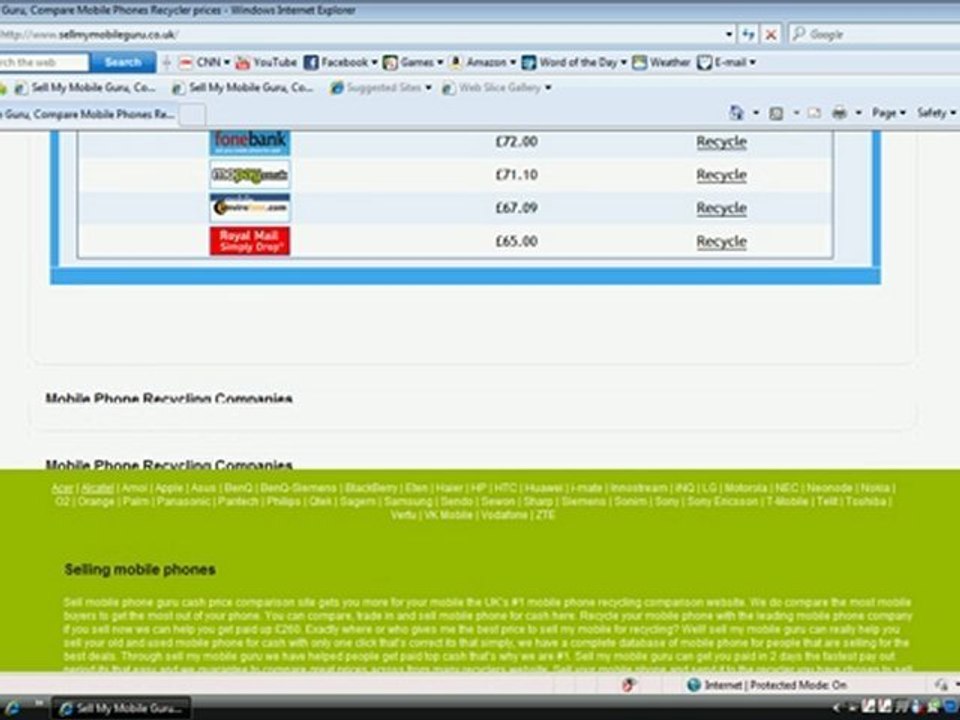Click the red stop loading icon
Viewport: 960px width, 720px height.
click(771, 34)
